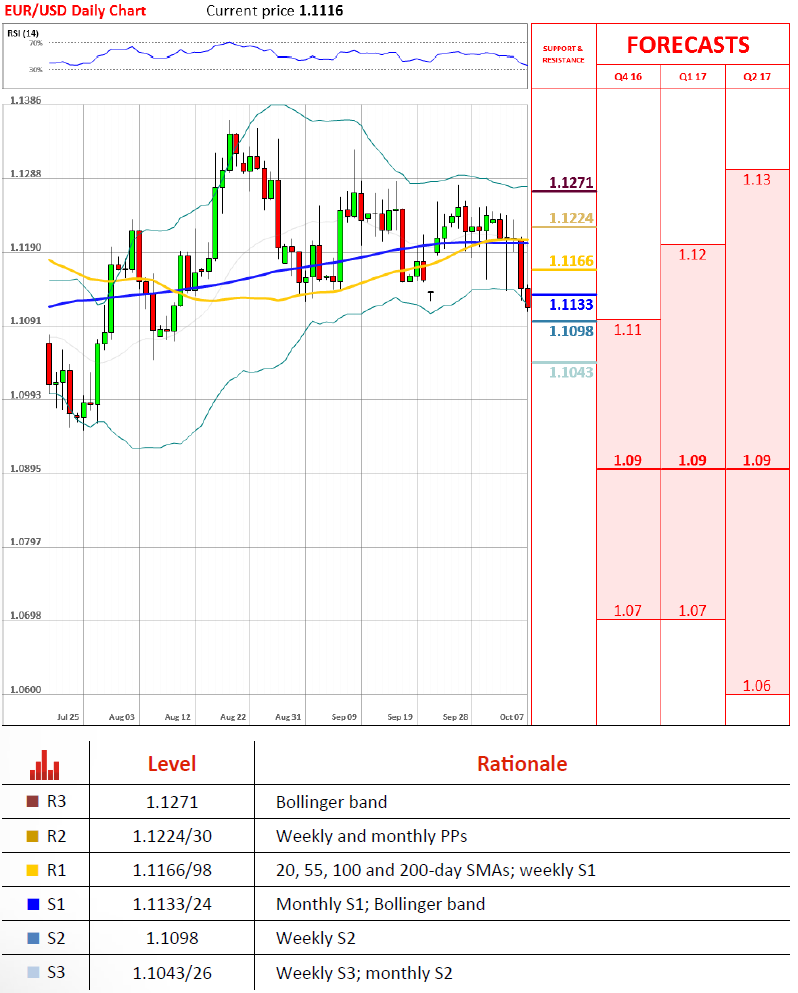
Task: Click the Current price 1.1116 text
Action: tap(275, 11)
